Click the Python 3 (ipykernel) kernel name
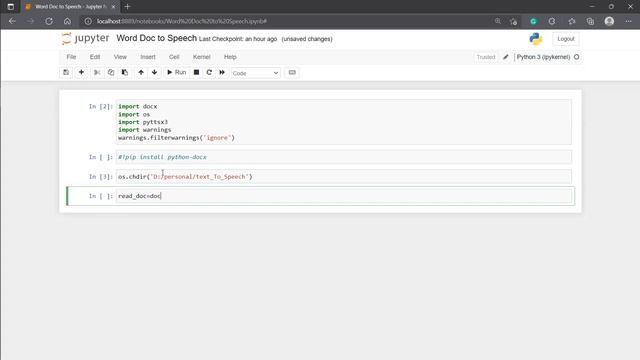The image size is (640, 360). pos(543,57)
